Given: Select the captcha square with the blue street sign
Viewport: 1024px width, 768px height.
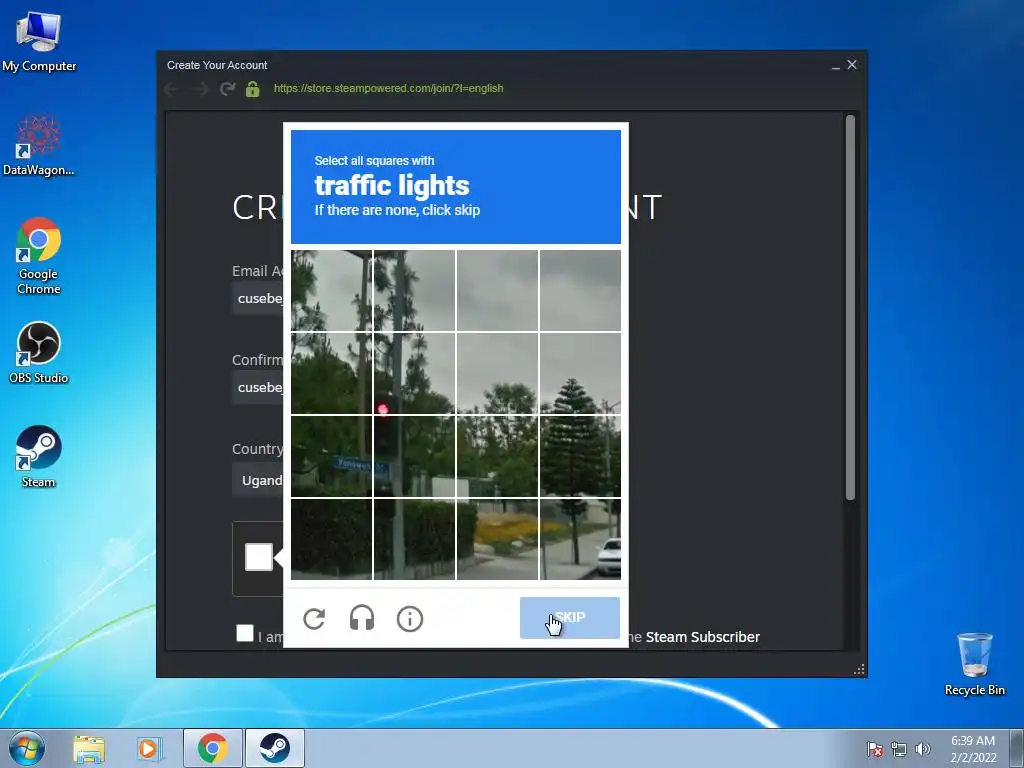Looking at the screenshot, I should point(332,456).
